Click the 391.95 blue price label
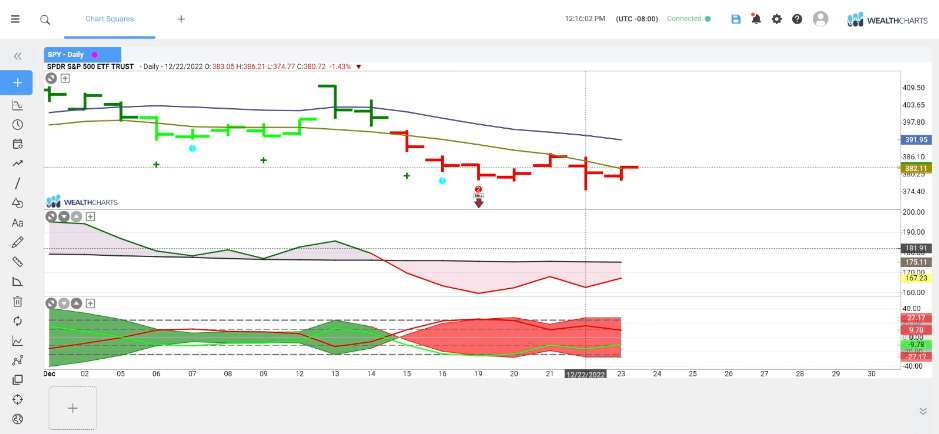939x434 pixels. tap(917, 139)
